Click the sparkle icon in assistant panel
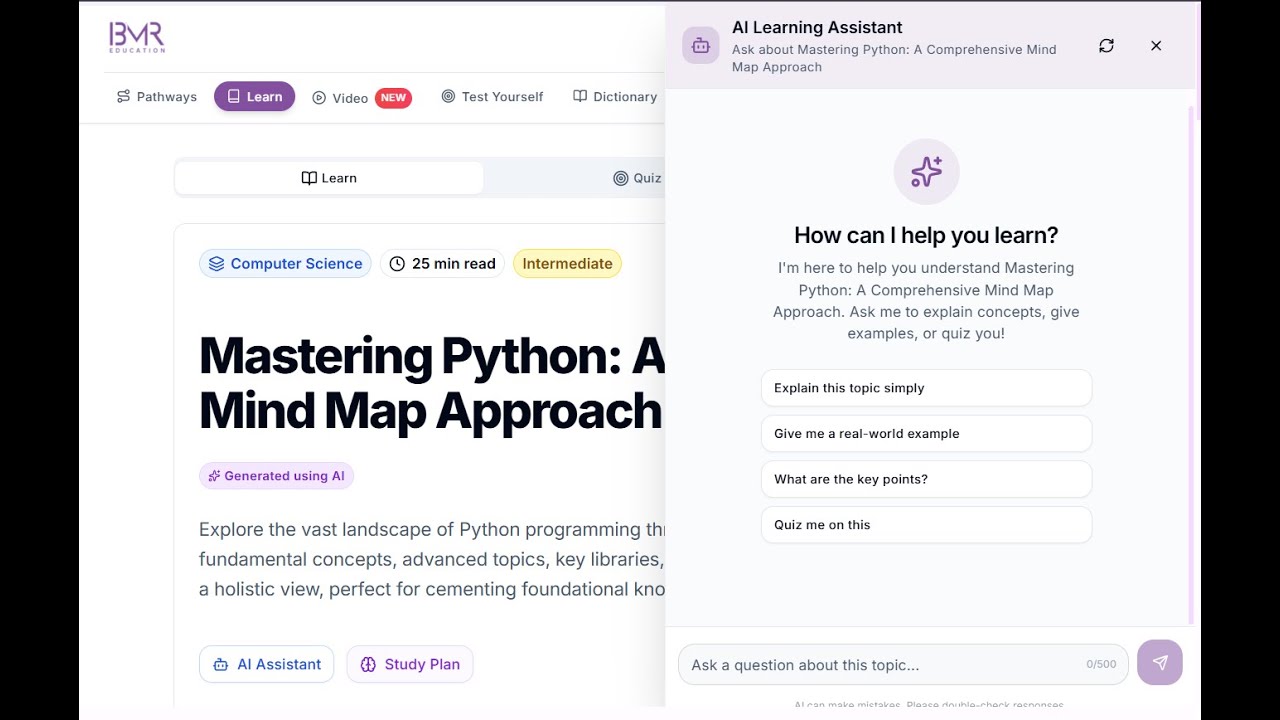Screen dimensions: 1280x720 pyautogui.click(x=926, y=172)
